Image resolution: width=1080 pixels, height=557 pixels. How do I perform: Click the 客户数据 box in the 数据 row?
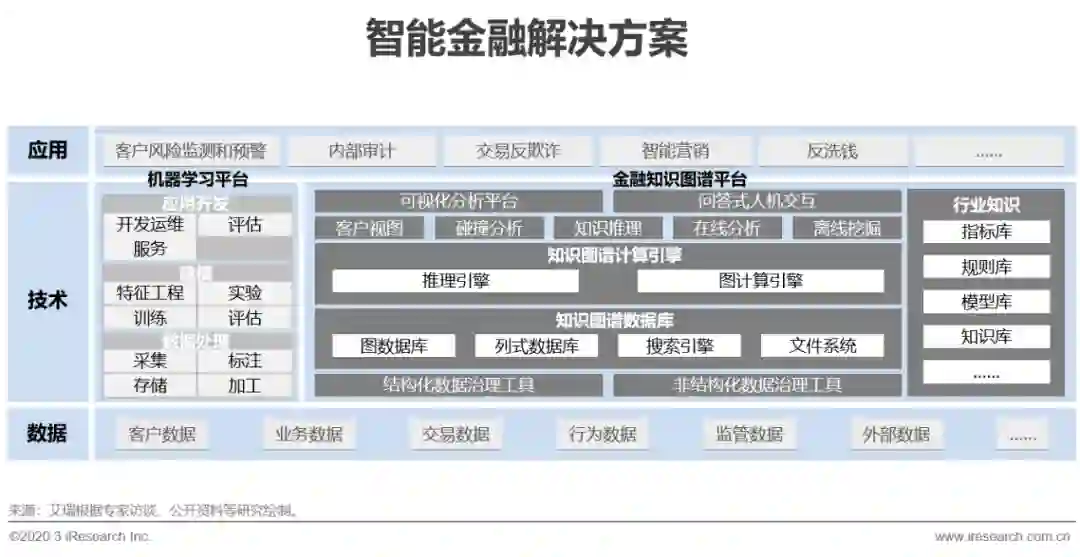tap(162, 434)
